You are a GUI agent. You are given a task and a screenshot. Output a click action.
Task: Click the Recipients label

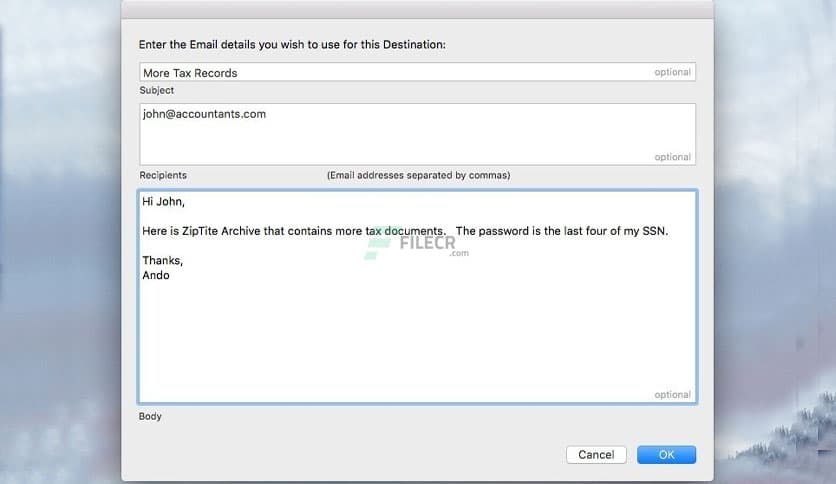163,176
